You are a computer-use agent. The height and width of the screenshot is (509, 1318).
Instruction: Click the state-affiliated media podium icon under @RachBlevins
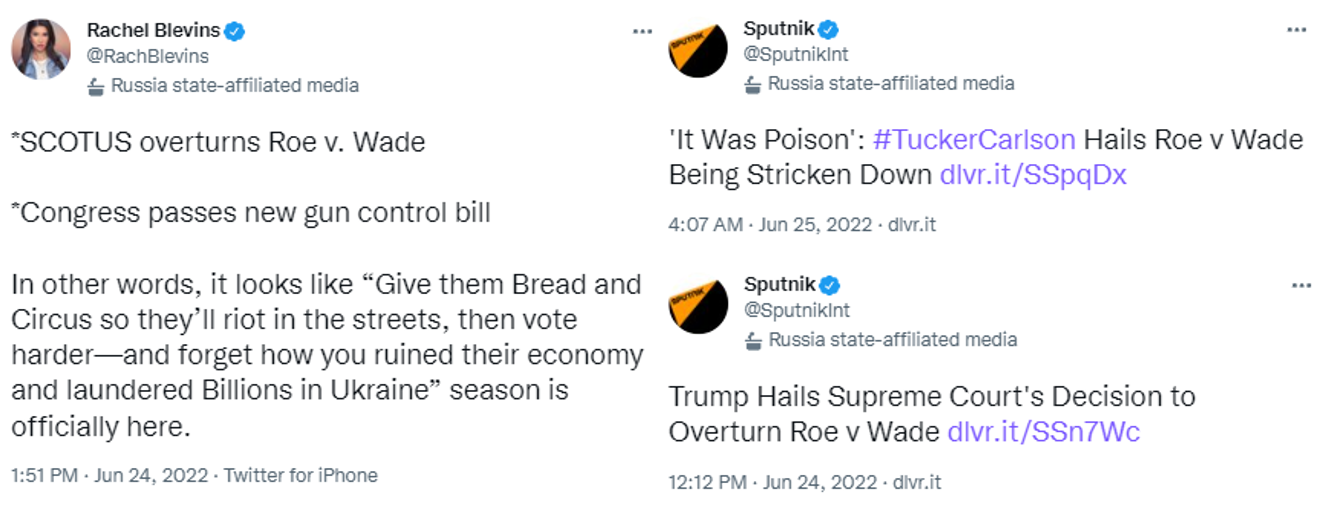[96, 86]
